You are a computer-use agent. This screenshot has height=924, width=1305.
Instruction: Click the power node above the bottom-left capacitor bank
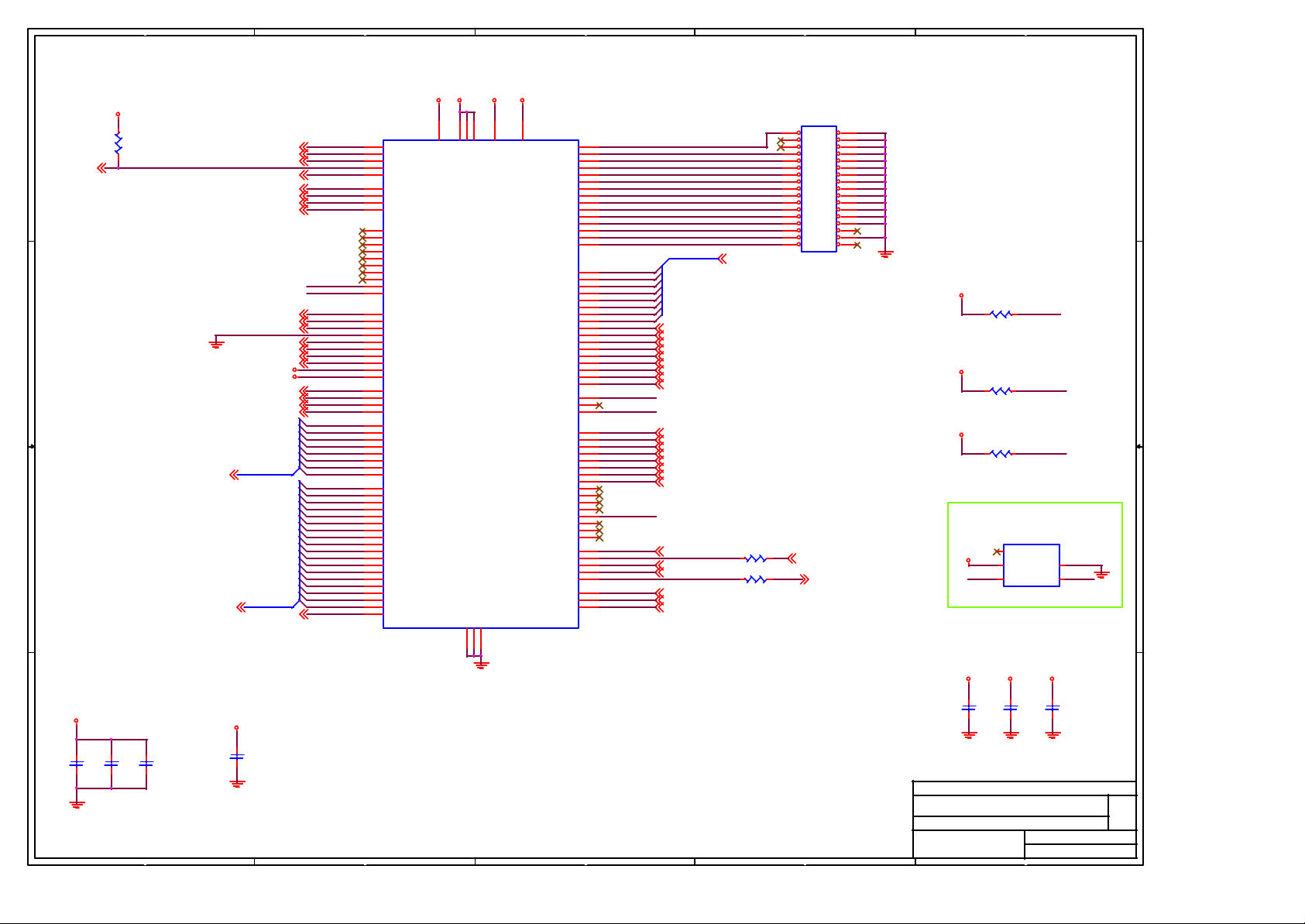tap(76, 720)
